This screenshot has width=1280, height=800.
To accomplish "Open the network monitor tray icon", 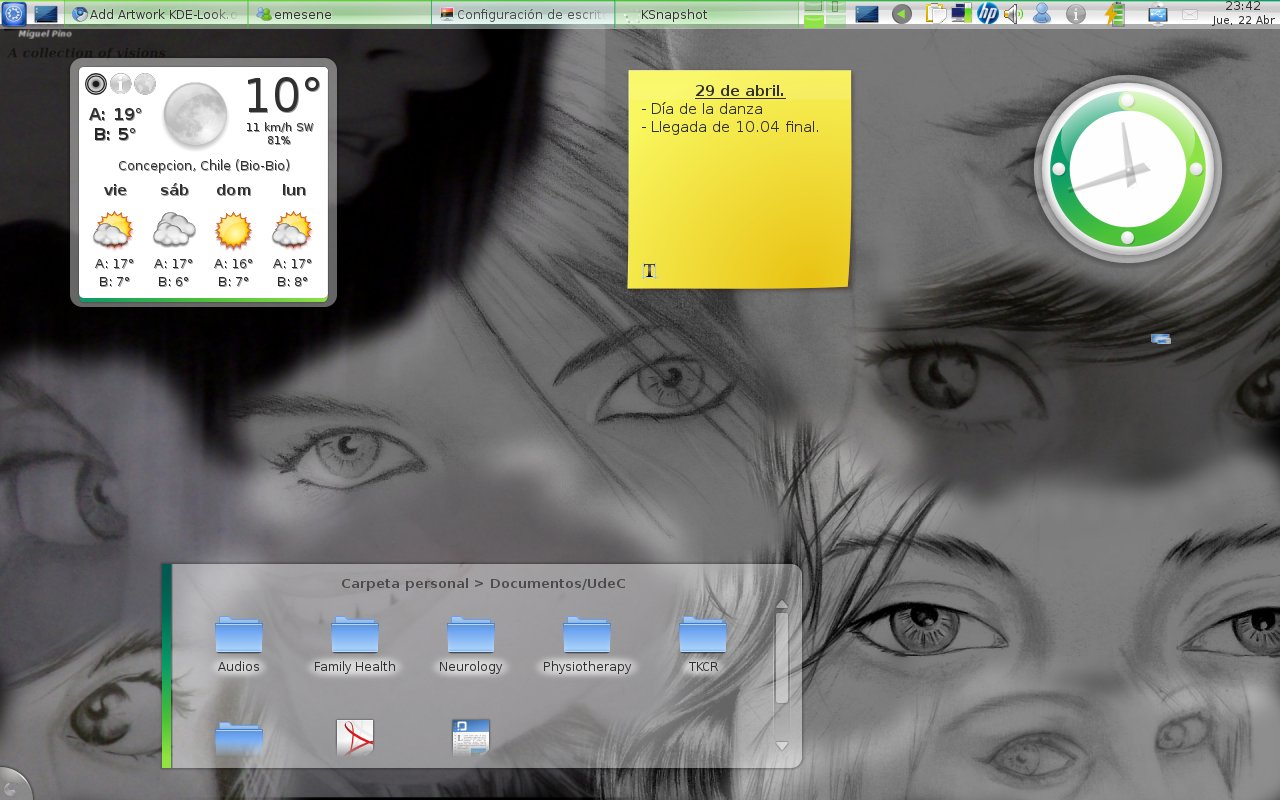I will coord(961,14).
